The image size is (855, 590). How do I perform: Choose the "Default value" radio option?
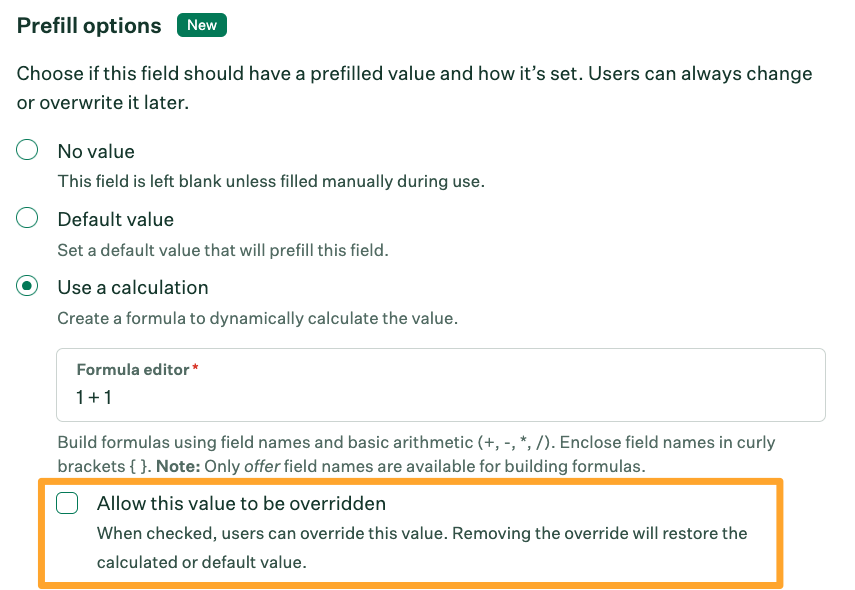(28, 219)
